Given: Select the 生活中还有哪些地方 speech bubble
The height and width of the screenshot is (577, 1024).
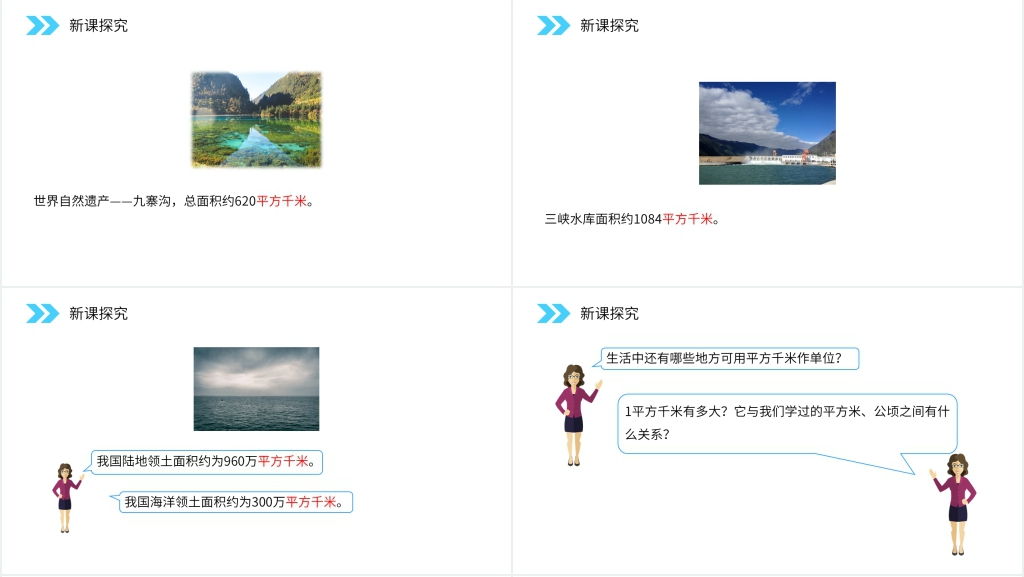Looking at the screenshot, I should pyautogui.click(x=730, y=358).
